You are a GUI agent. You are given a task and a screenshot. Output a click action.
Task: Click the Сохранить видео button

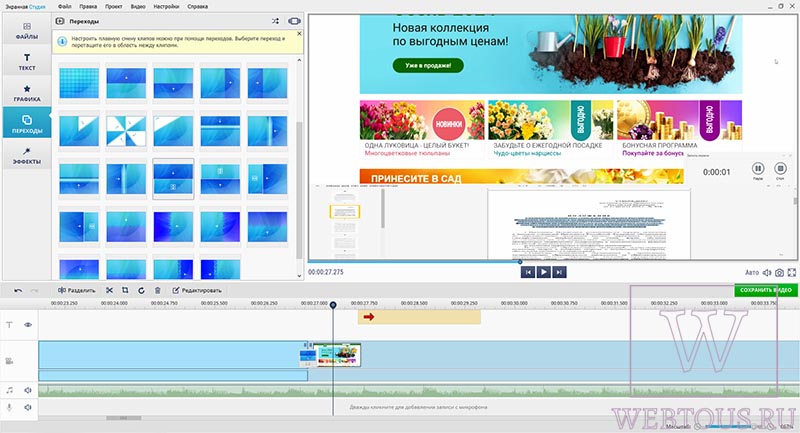pyautogui.click(x=766, y=290)
